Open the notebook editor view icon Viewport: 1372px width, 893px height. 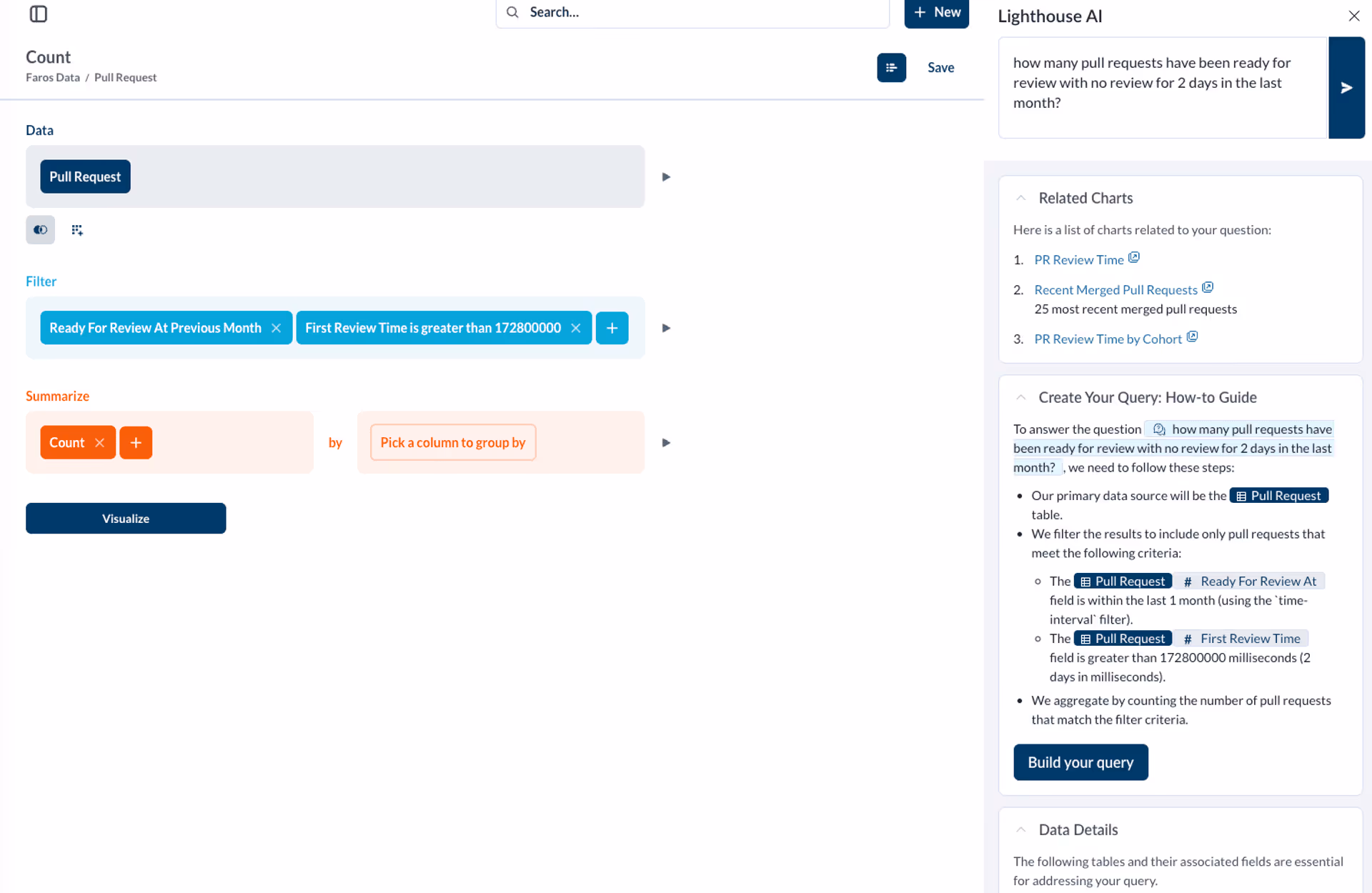coord(890,68)
